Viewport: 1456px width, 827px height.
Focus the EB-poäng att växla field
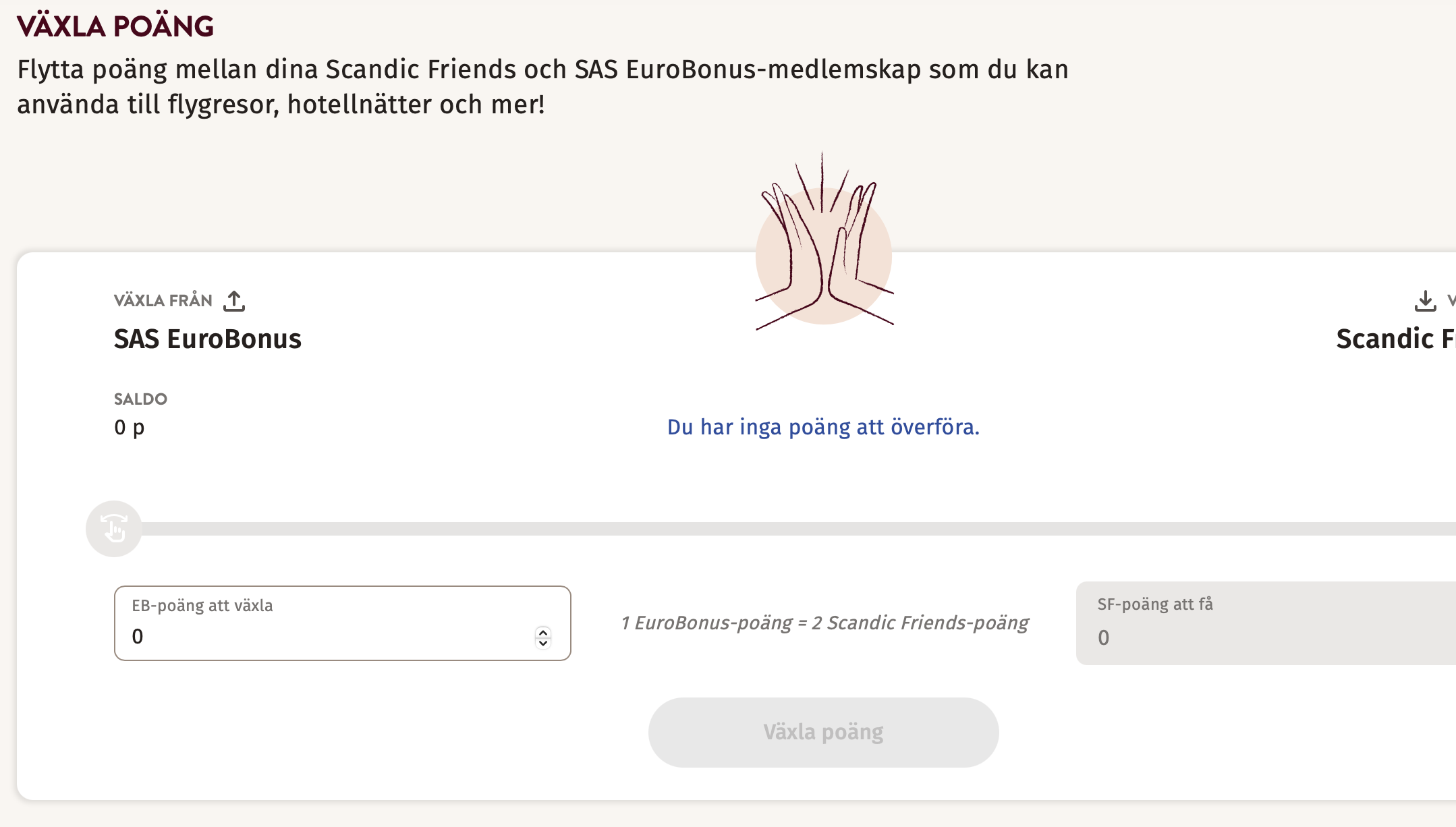[x=331, y=636]
